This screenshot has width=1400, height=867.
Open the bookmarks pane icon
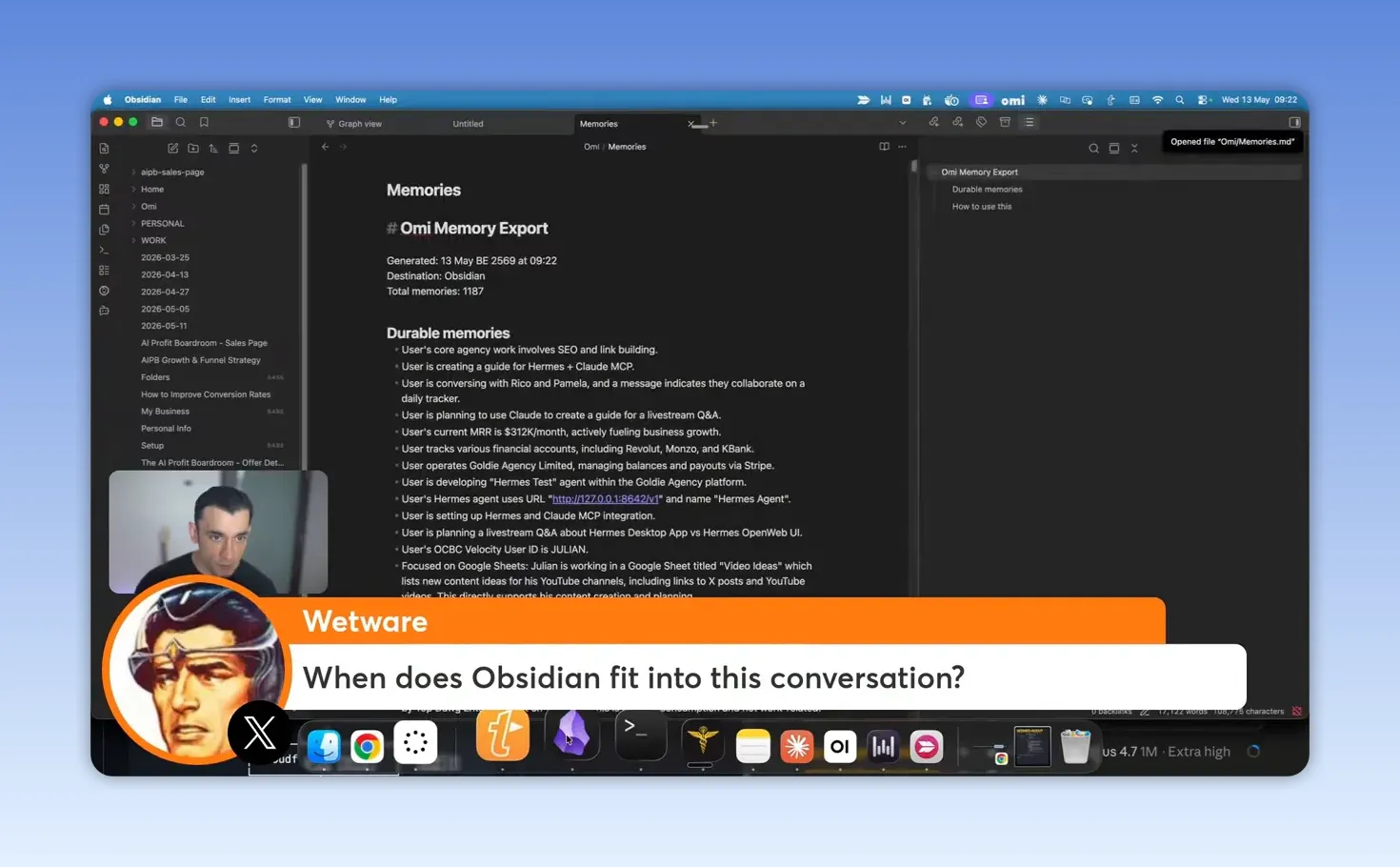click(x=204, y=122)
